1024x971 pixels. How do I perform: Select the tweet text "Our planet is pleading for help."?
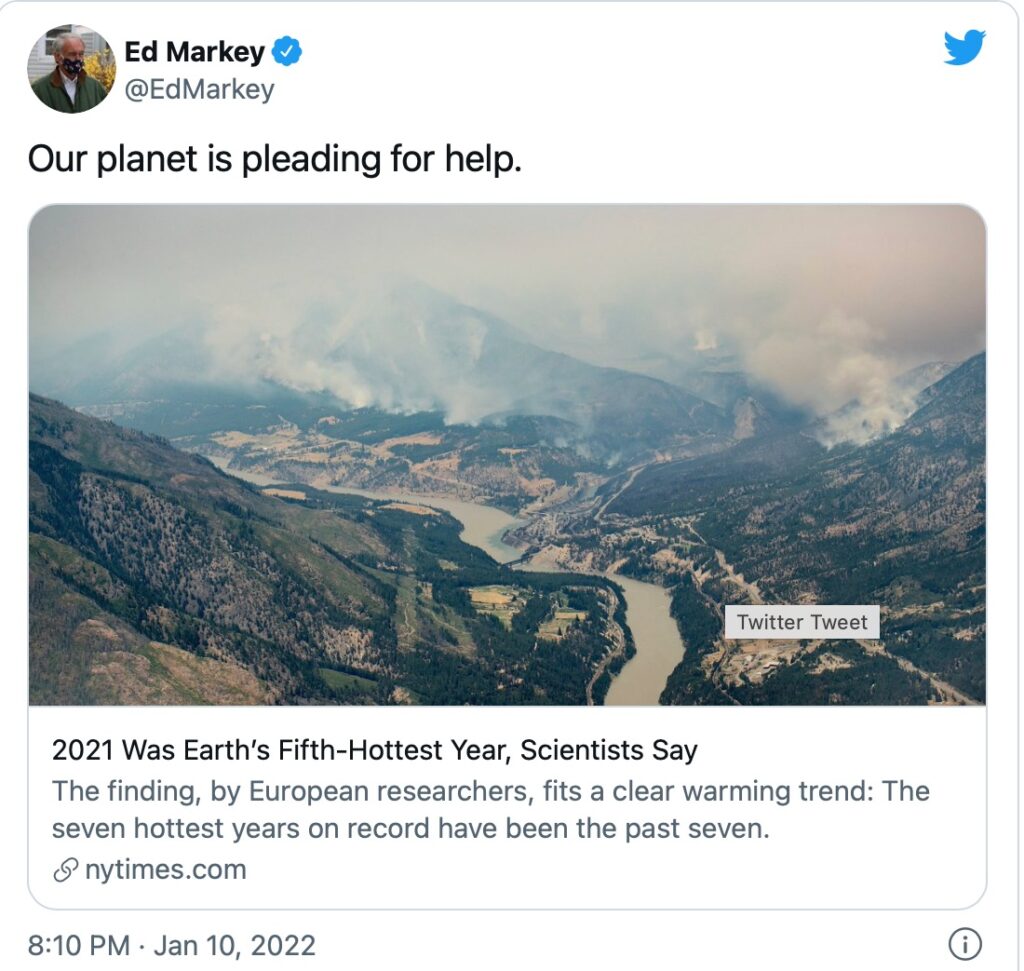click(x=274, y=159)
